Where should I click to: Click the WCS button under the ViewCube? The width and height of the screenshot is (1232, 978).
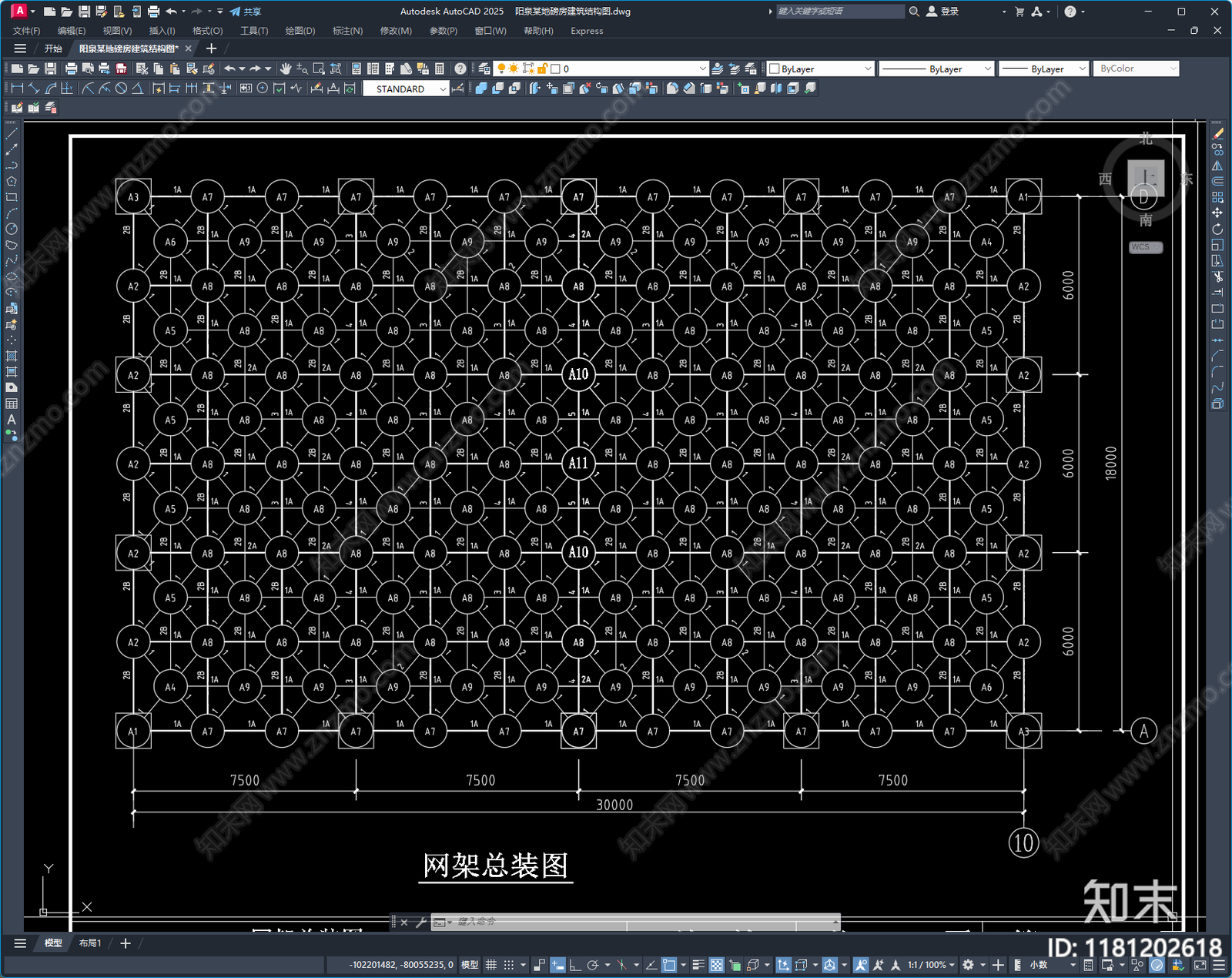(x=1146, y=247)
